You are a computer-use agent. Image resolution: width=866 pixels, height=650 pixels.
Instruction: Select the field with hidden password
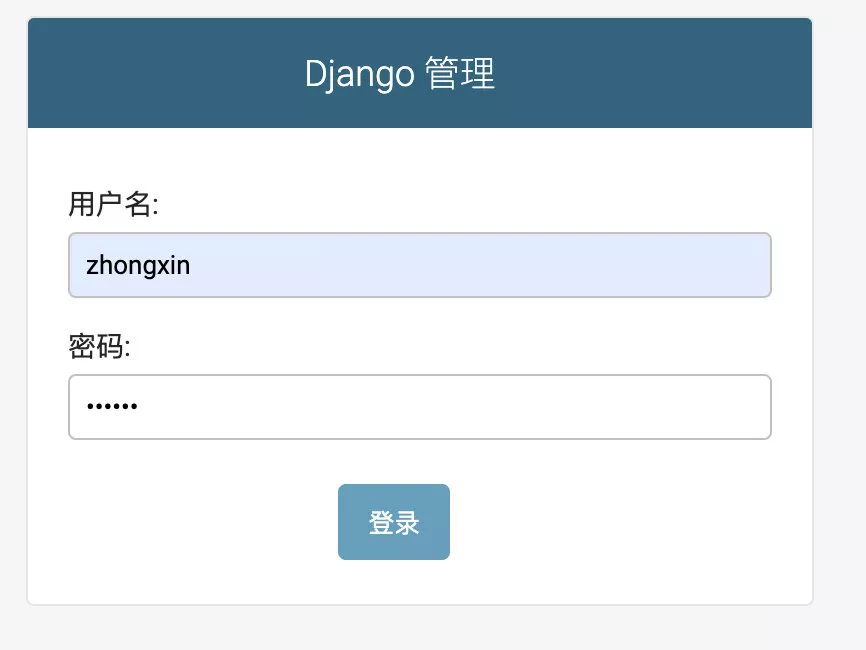coord(419,407)
